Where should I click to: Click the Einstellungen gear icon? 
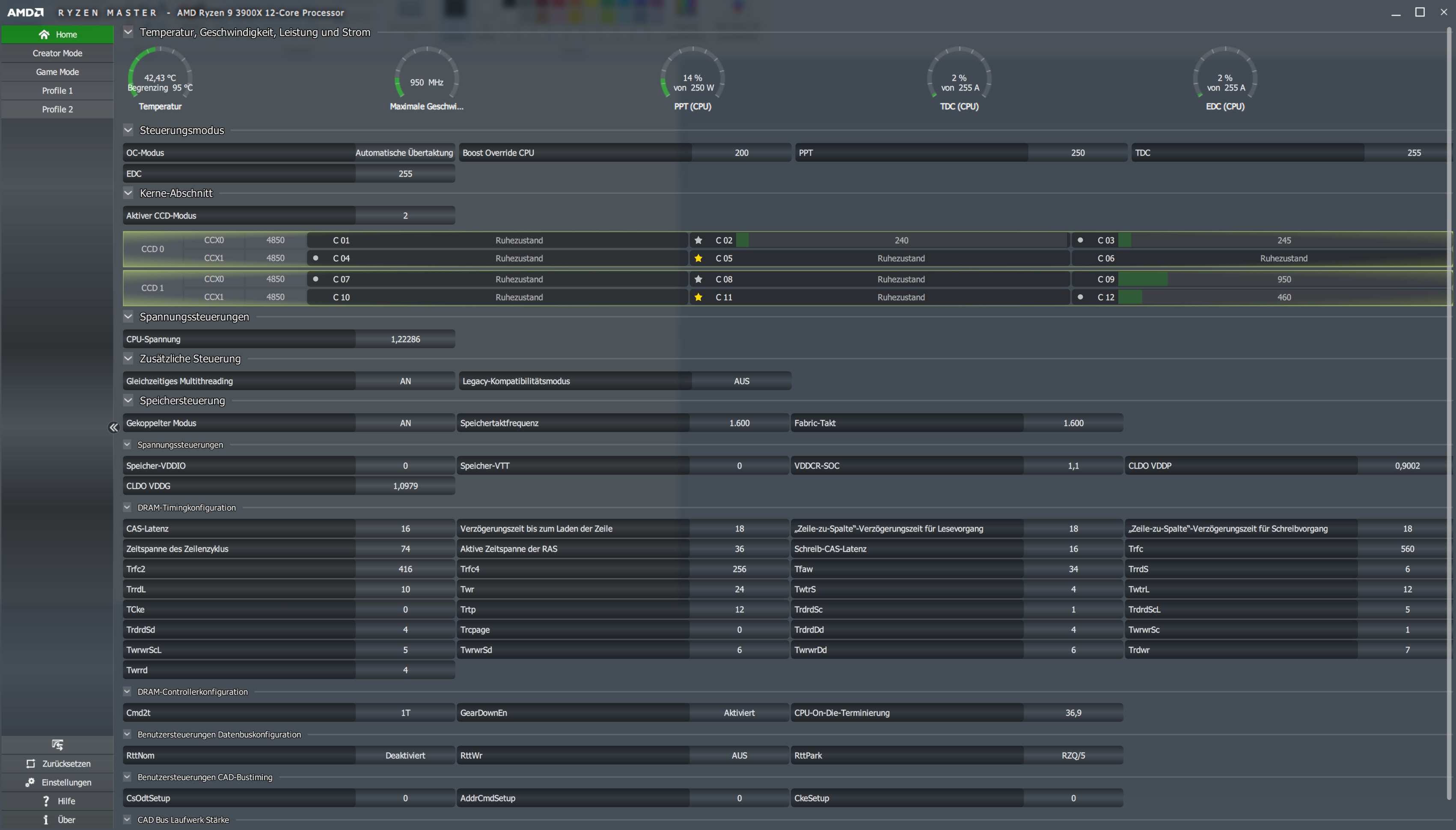pos(30,782)
